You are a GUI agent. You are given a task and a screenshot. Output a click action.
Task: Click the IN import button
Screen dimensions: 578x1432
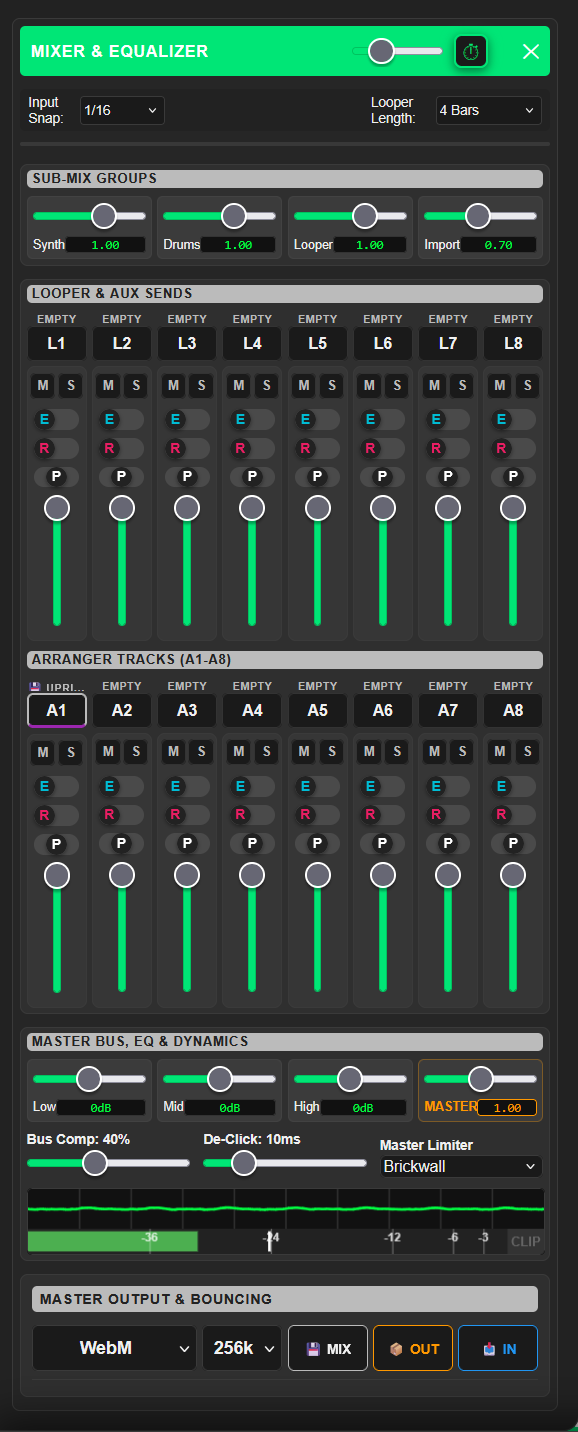498,1348
